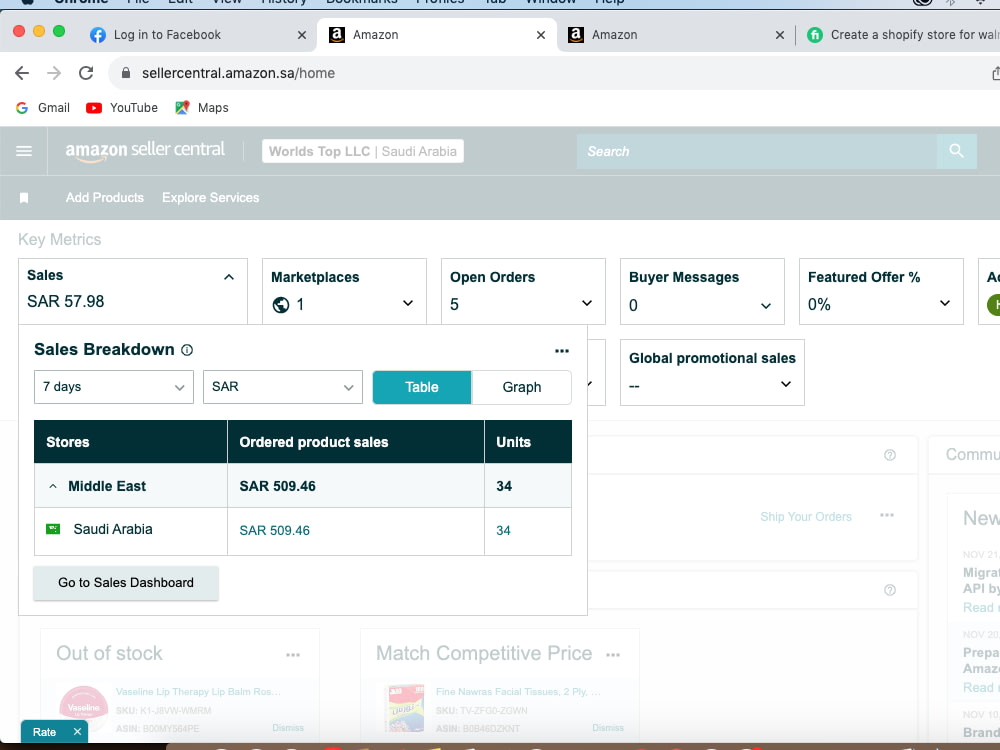Open Fine Nawras Facial Tissues link
This screenshot has height=750, width=1000.
tap(518, 692)
